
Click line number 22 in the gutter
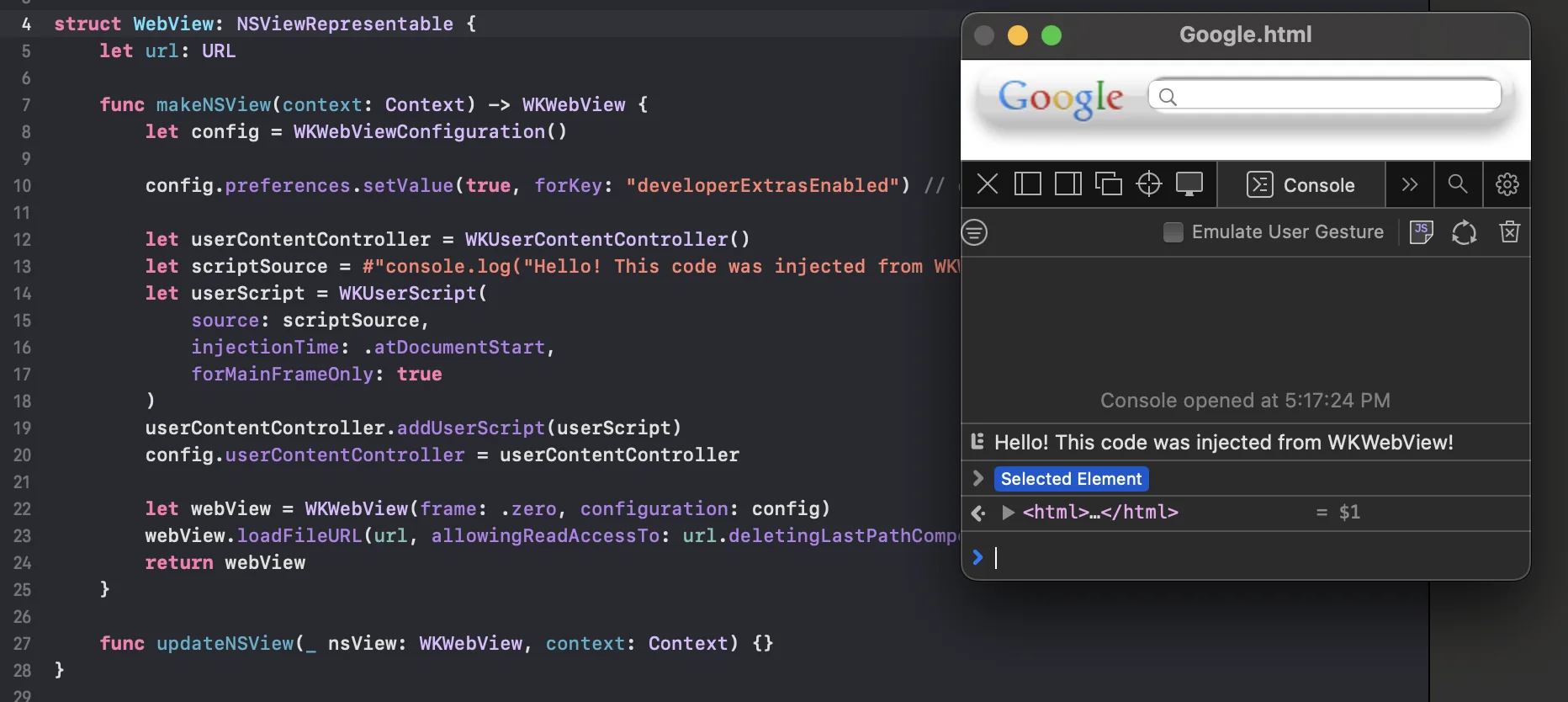click(x=22, y=509)
